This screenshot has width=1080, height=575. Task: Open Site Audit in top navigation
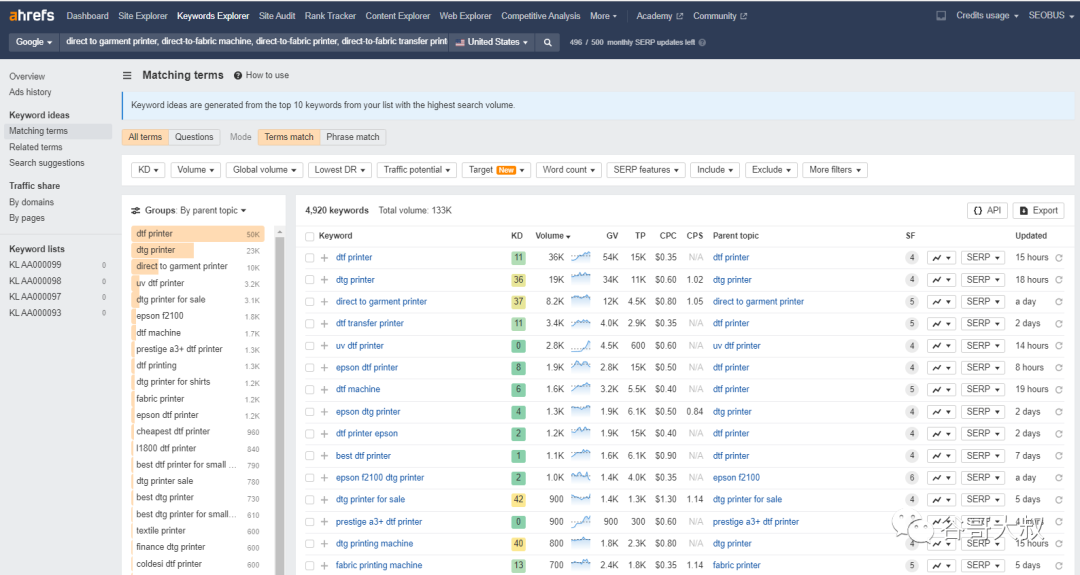277,16
